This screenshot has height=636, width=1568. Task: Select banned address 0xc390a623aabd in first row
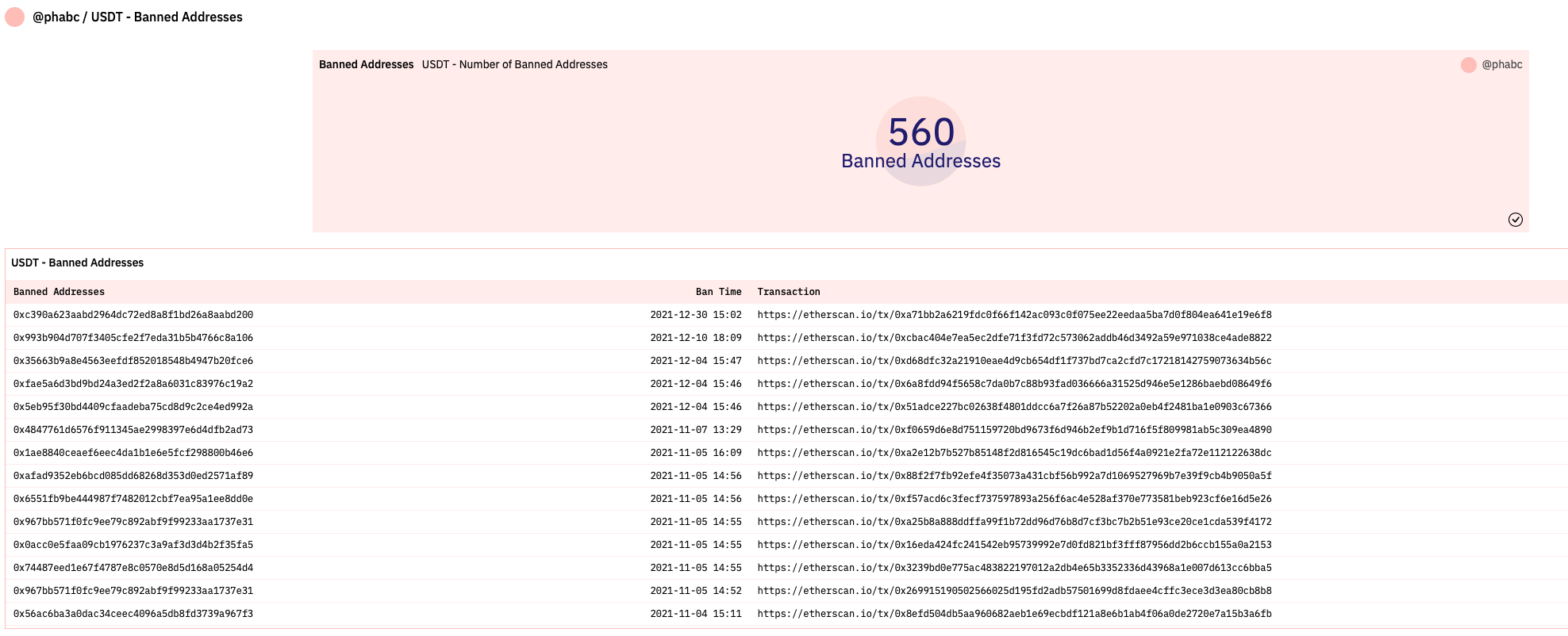click(x=133, y=315)
